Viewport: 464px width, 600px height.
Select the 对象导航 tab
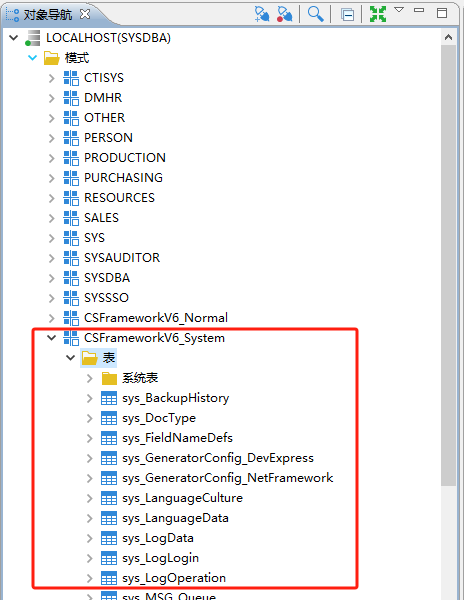(x=48, y=15)
